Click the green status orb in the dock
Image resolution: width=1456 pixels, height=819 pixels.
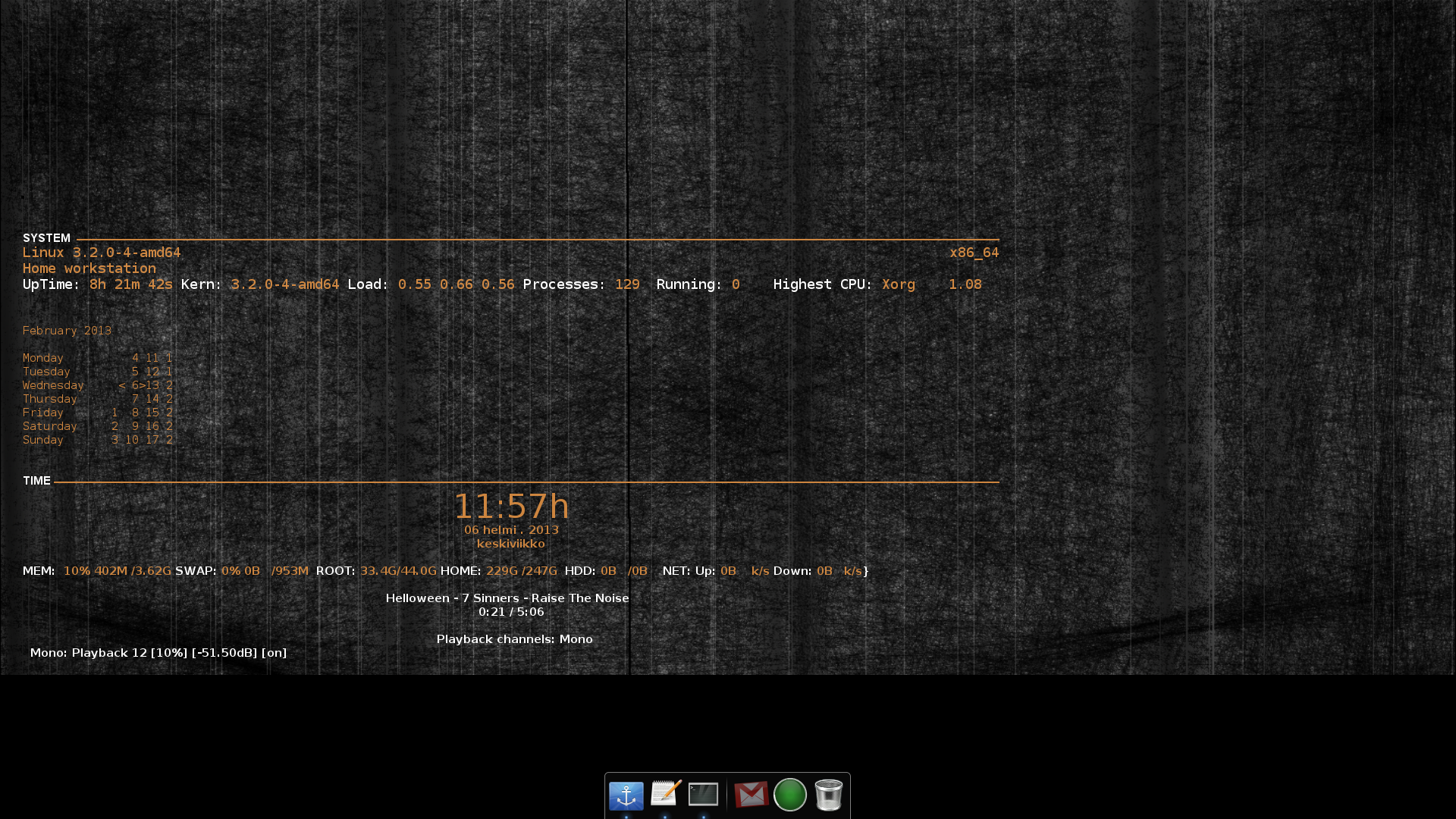[790, 795]
